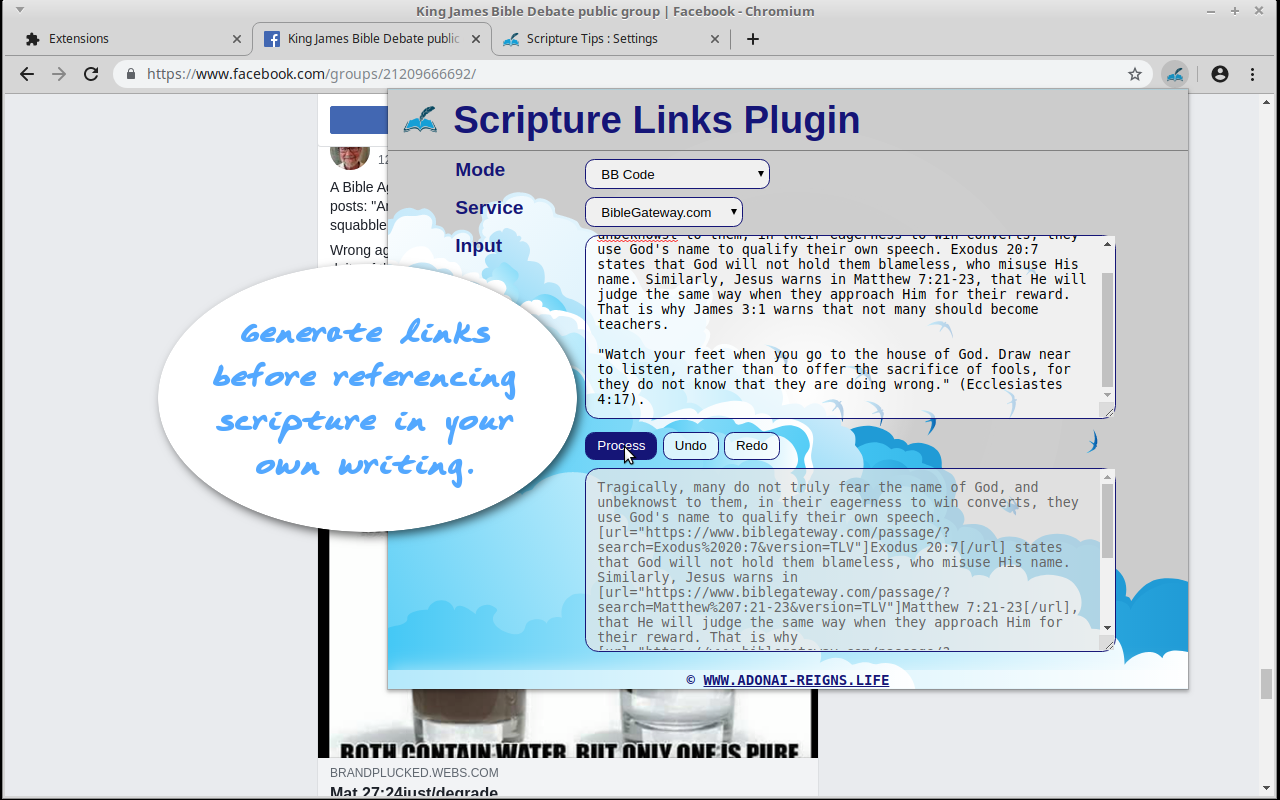Viewport: 1280px width, 800px height.
Task: Switch to the Extensions tab
Action: 130,39
